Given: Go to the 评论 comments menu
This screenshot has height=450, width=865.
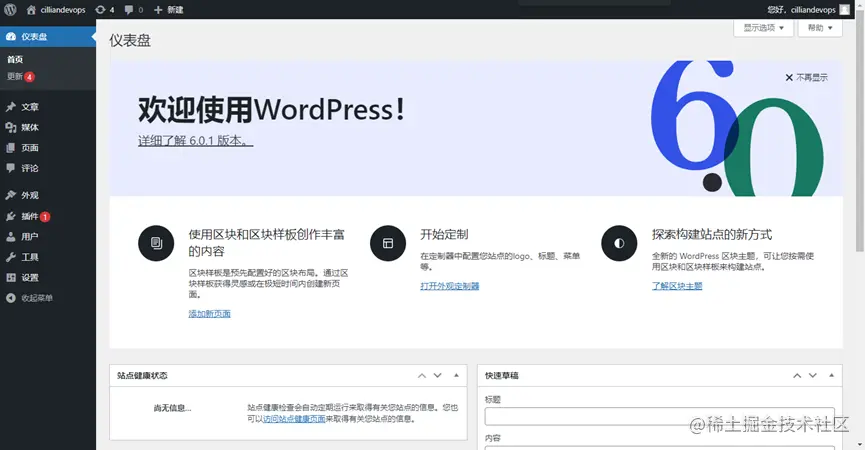Looking at the screenshot, I should 30,168.
